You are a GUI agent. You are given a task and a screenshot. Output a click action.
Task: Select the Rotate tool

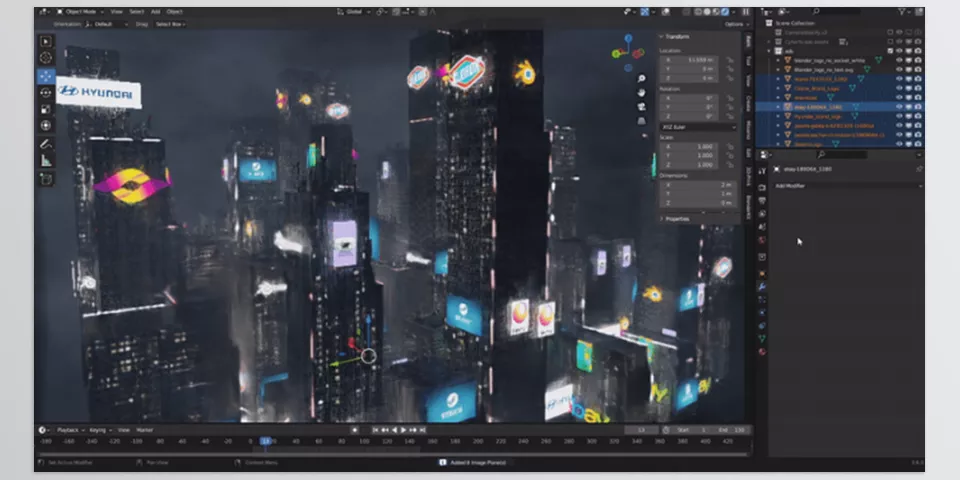pyautogui.click(x=46, y=92)
